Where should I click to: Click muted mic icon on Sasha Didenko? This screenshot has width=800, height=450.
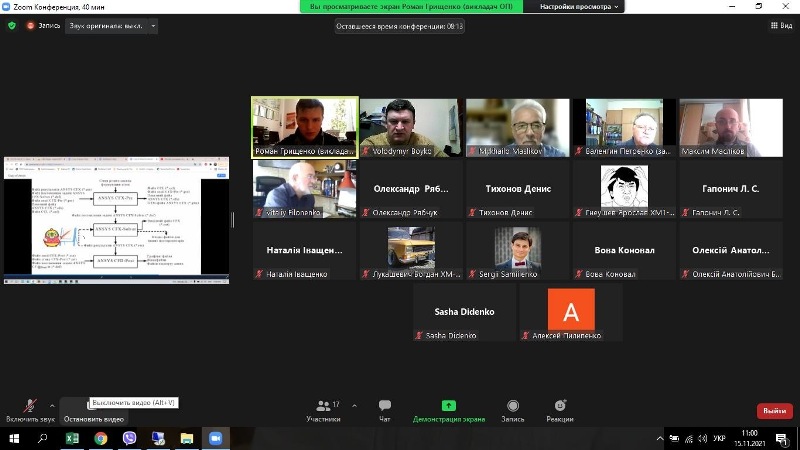click(419, 335)
